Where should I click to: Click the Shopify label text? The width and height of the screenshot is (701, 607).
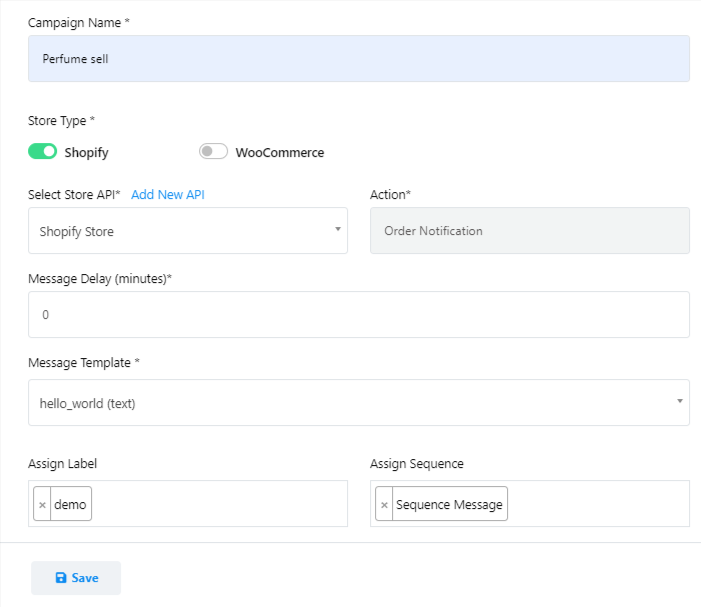click(86, 153)
